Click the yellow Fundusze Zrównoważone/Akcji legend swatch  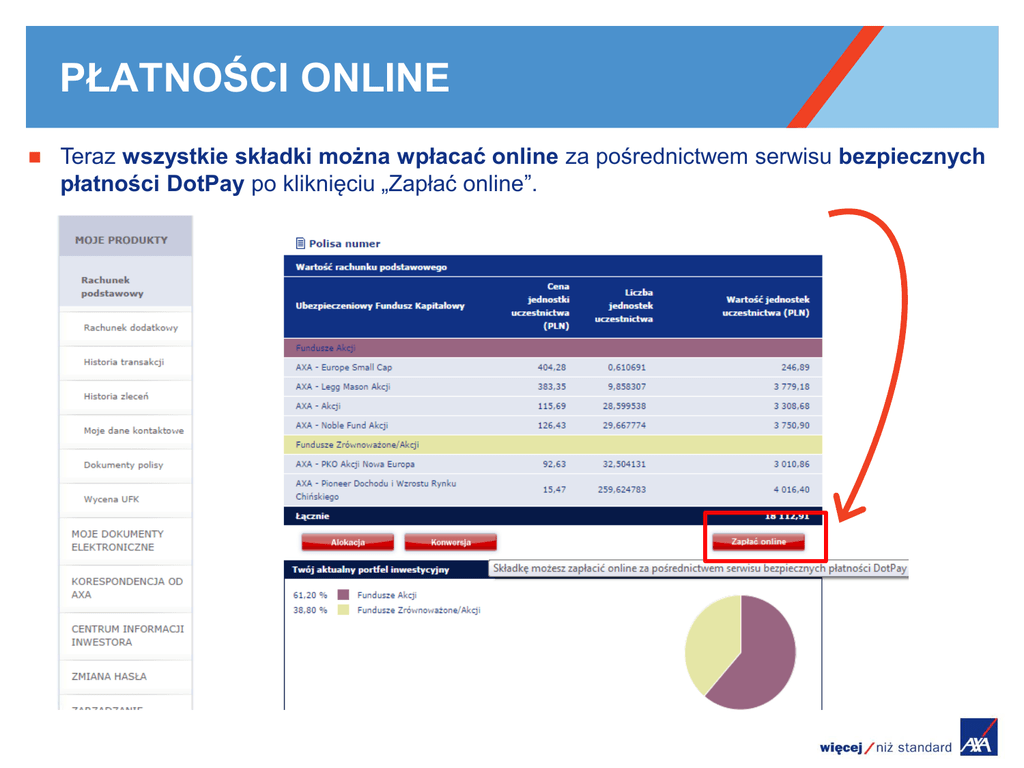click(343, 610)
